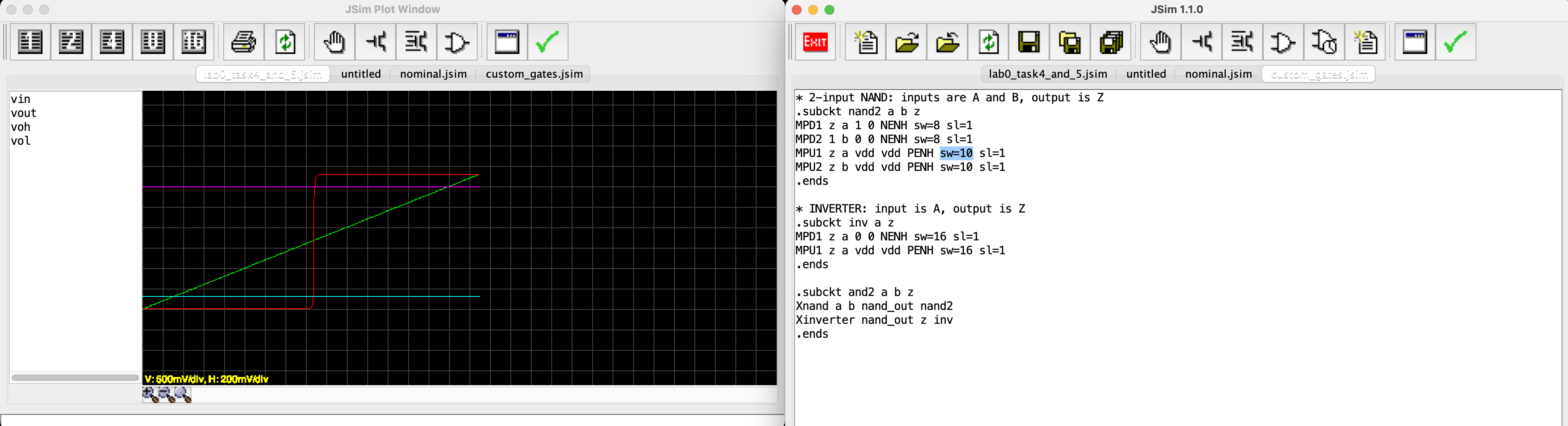Click the single floppy disk save icon
This screenshot has width=1568, height=426.
click(1029, 42)
